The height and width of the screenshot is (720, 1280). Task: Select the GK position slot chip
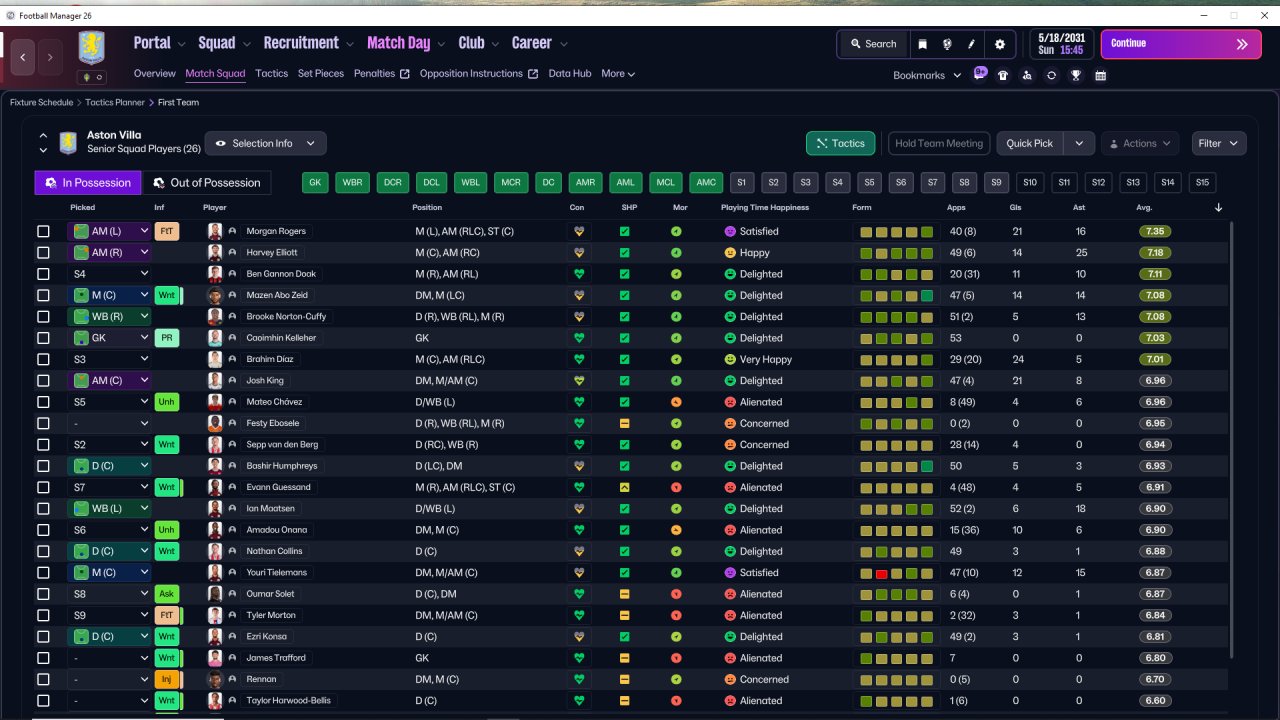316,182
